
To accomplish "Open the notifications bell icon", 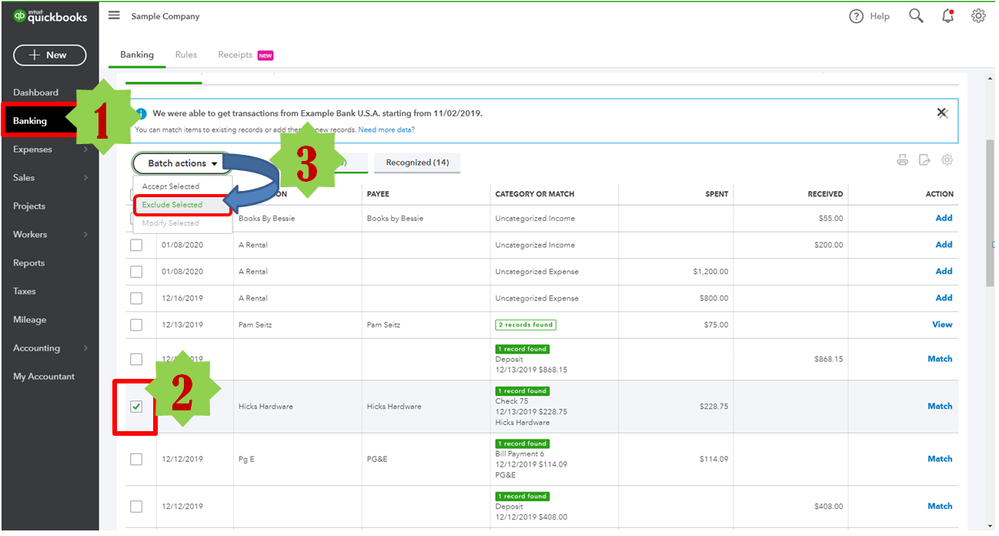I will (948, 16).
